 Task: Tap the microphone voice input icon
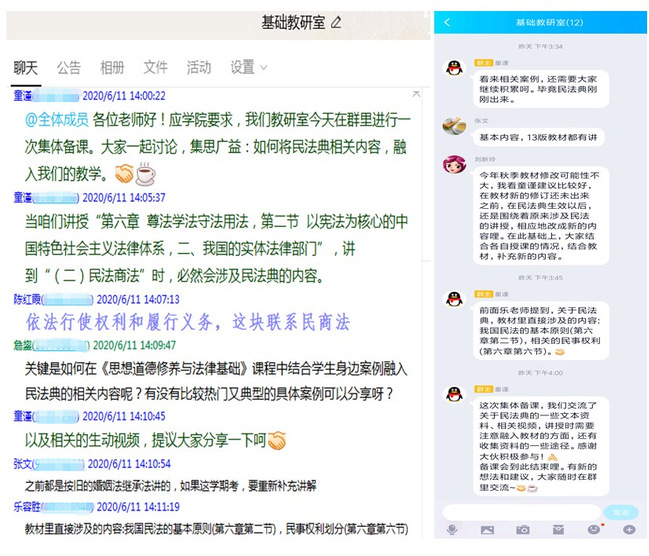(452, 529)
